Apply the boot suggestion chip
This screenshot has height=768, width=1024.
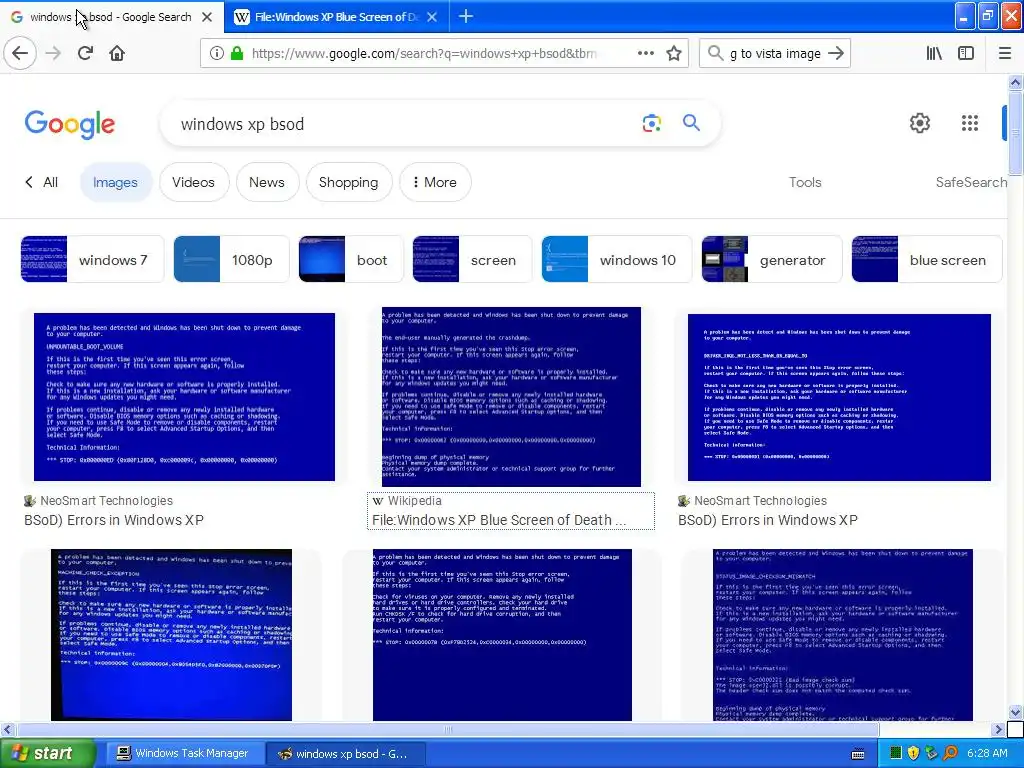point(351,259)
